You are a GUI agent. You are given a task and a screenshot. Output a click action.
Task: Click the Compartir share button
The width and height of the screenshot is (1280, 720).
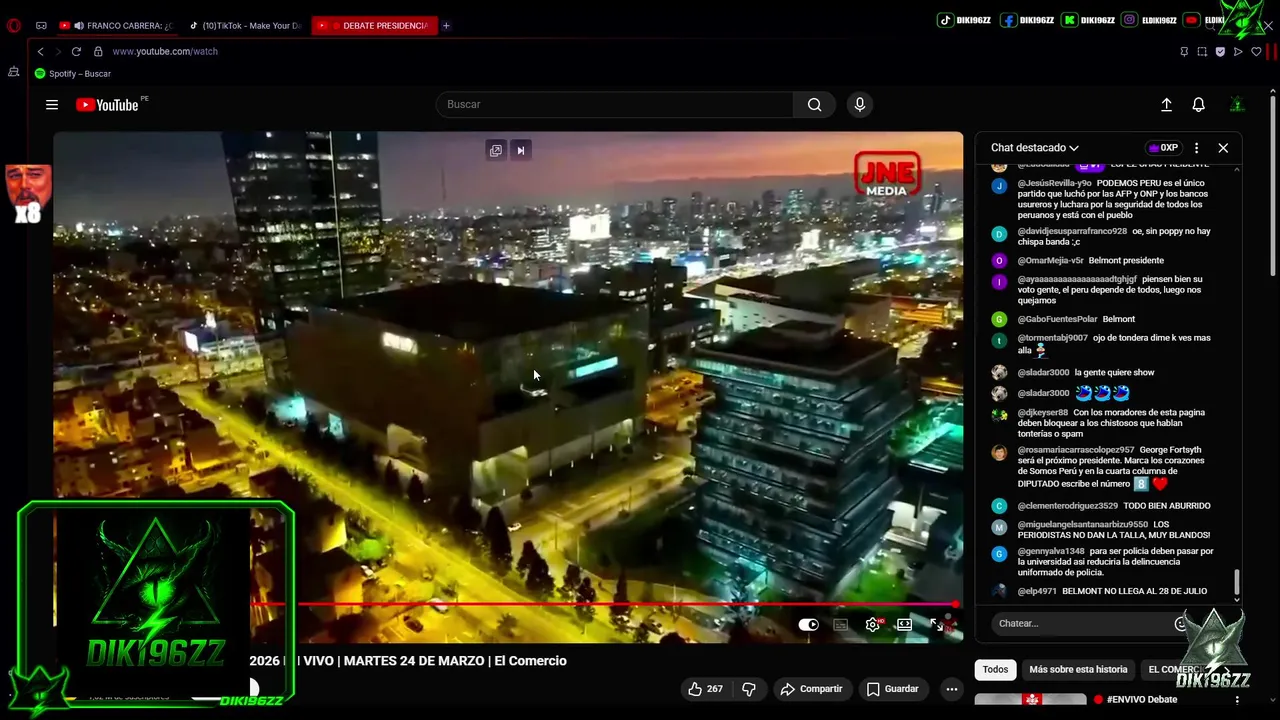point(811,689)
